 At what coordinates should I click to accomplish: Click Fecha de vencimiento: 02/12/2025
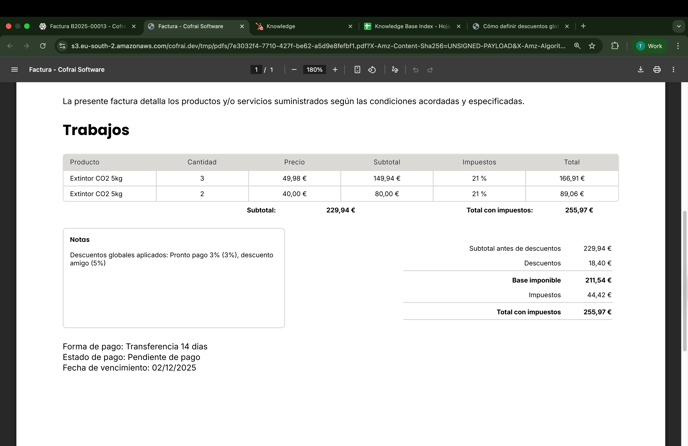coord(129,367)
